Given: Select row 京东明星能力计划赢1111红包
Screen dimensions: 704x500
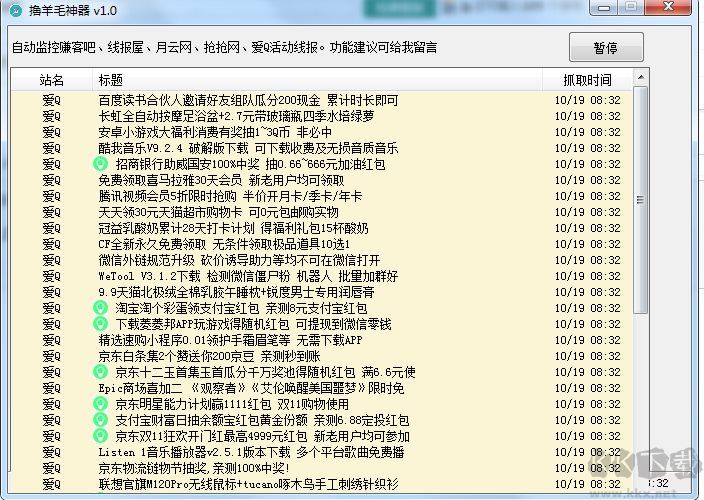Looking at the screenshot, I should click(322, 404).
